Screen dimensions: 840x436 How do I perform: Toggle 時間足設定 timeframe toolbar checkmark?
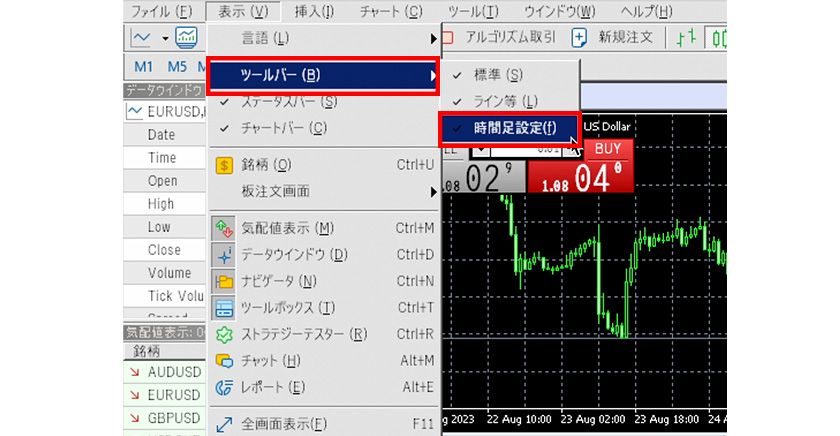[457, 127]
